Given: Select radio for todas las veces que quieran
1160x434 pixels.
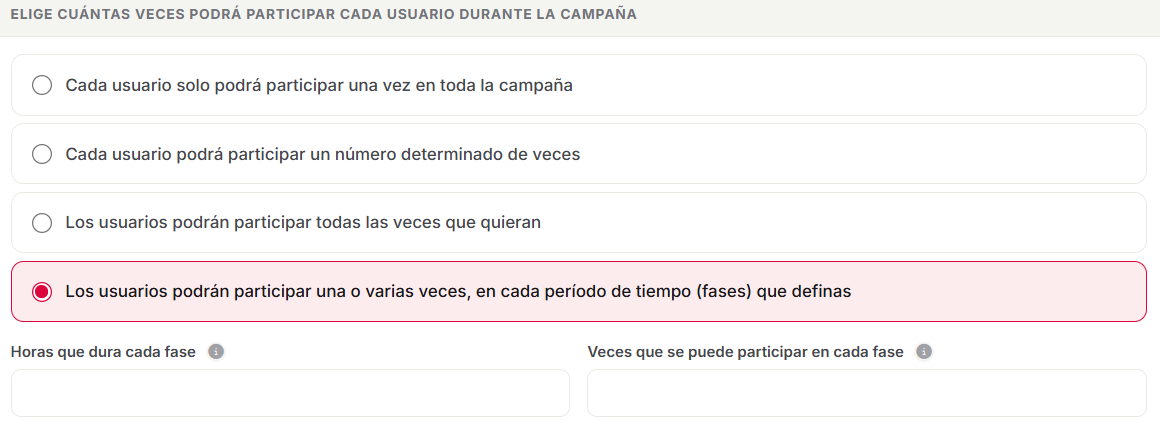Looking at the screenshot, I should [x=42, y=223].
